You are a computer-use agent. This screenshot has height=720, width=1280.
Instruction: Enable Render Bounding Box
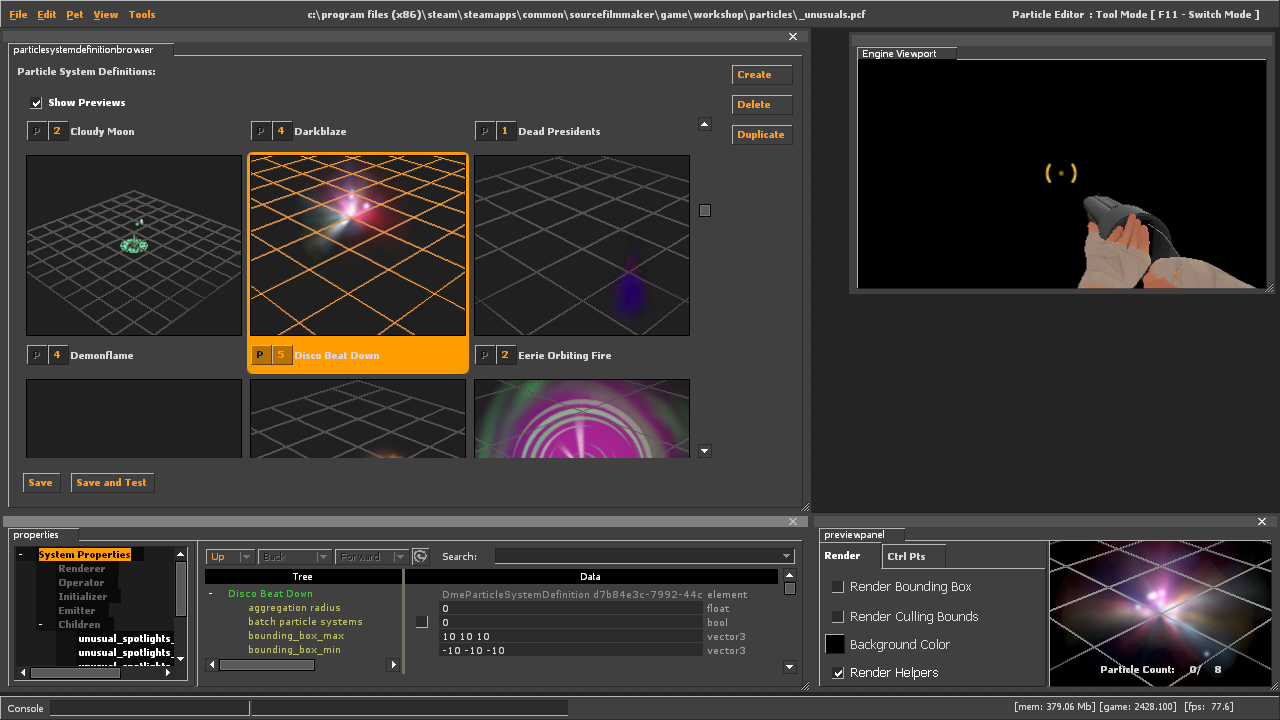point(838,587)
